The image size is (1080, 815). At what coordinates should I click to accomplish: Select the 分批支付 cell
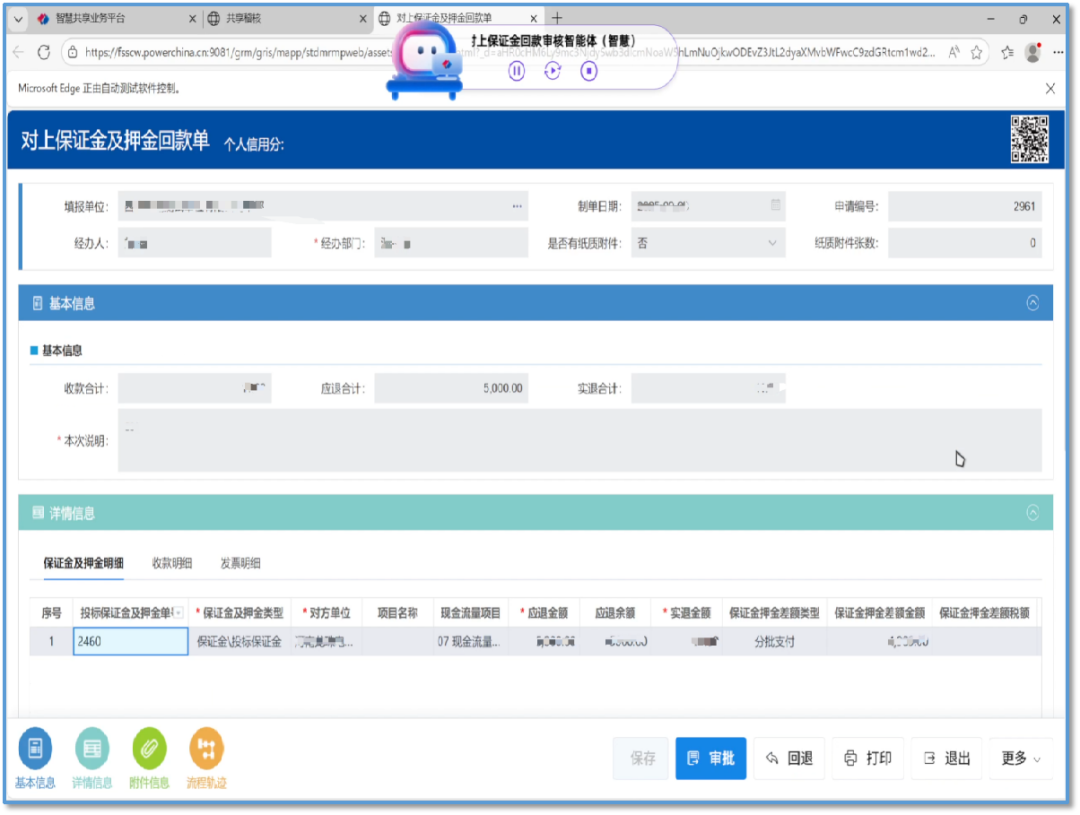tap(774, 641)
